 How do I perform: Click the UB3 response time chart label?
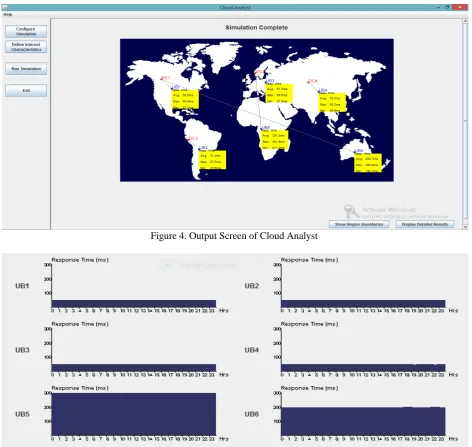pyautogui.click(x=22, y=350)
